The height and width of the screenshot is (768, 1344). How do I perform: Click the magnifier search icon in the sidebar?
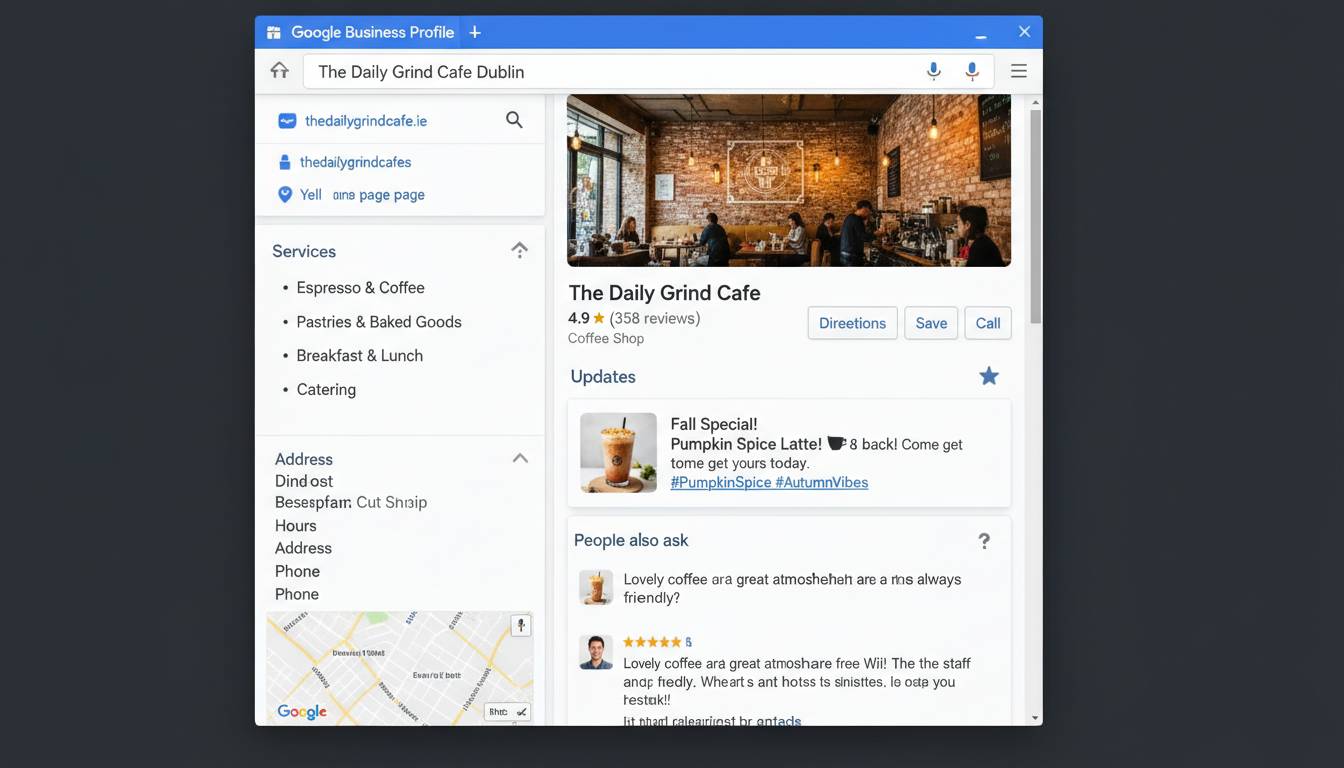pos(514,120)
